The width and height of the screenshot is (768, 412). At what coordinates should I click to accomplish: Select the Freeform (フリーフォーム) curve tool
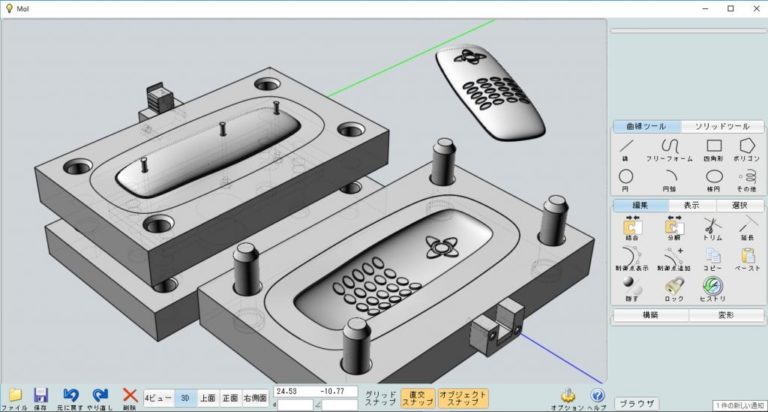click(670, 150)
